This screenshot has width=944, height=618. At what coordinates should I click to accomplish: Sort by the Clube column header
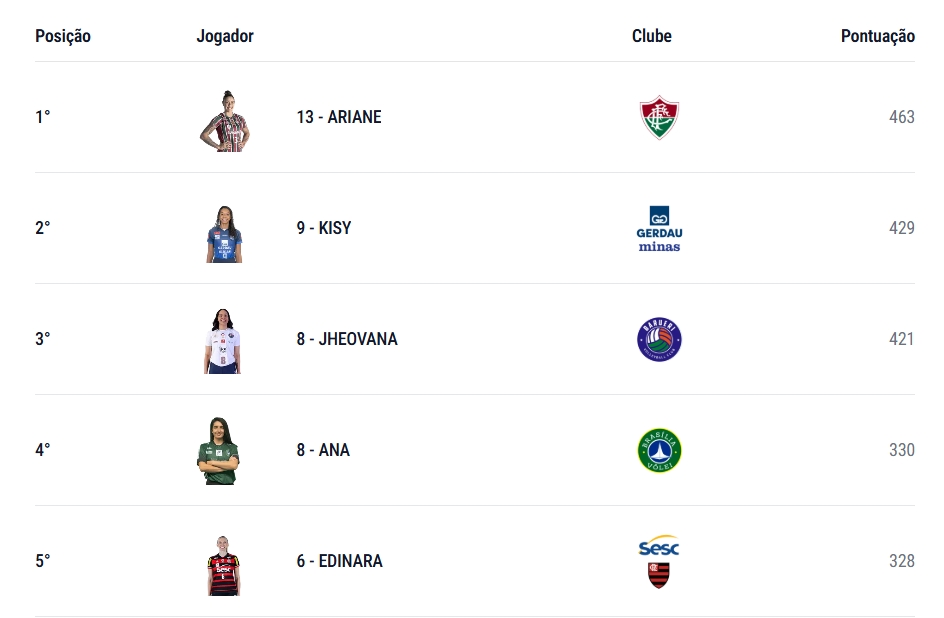(x=651, y=36)
